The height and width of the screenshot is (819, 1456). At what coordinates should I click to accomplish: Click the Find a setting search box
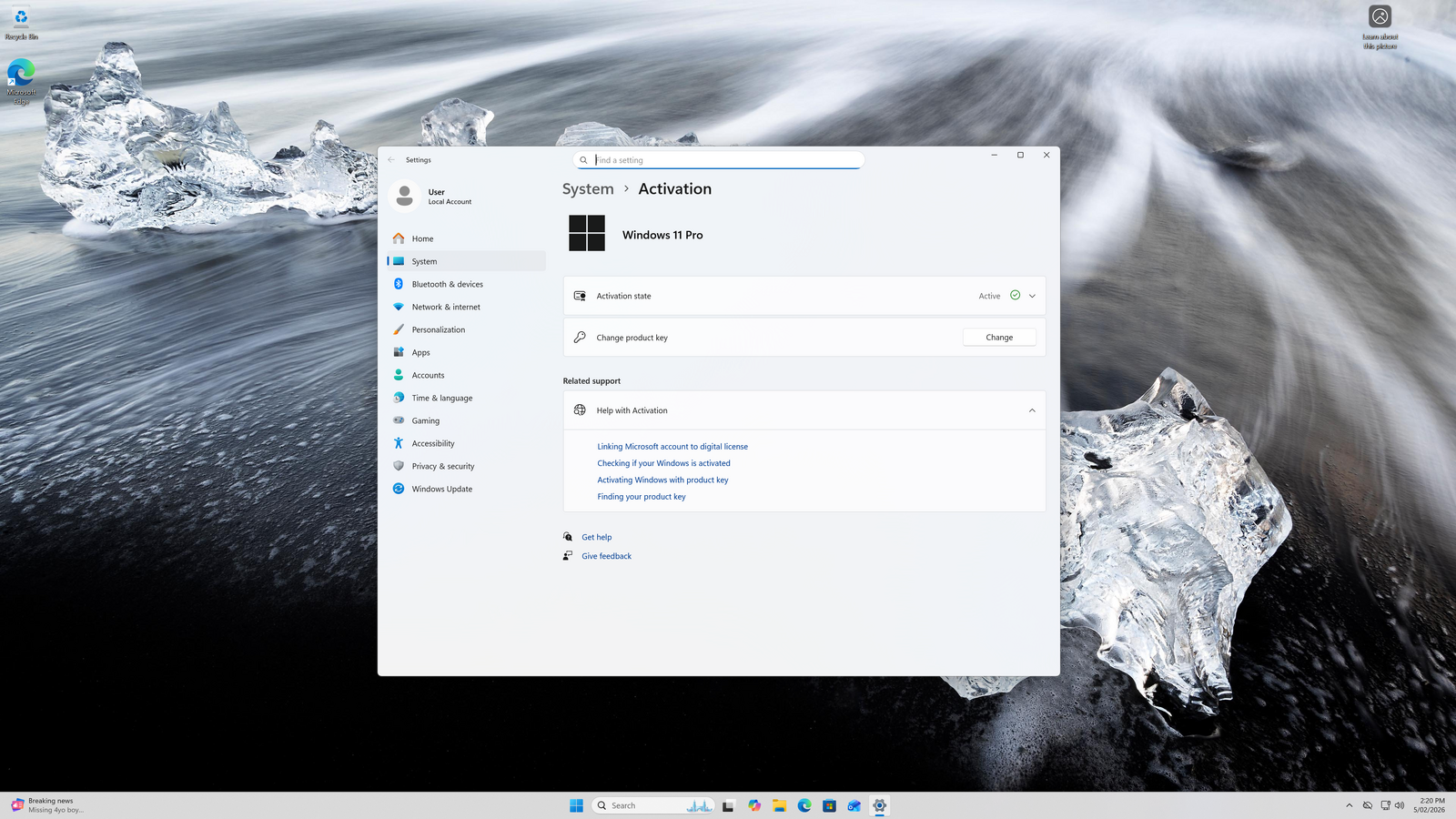pos(724,160)
